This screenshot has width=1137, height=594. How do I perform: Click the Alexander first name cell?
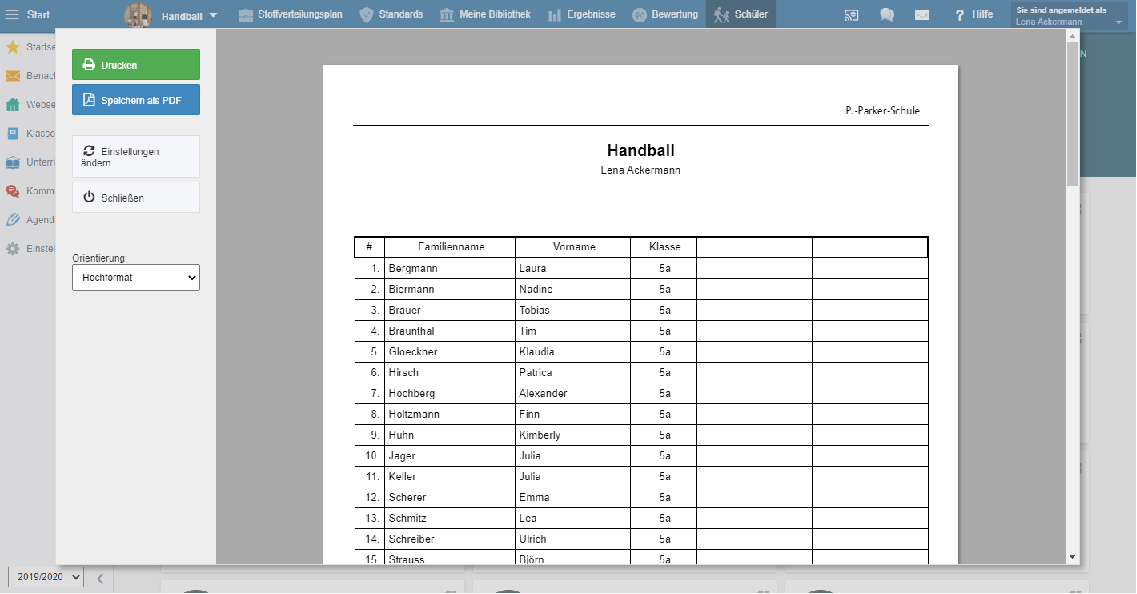(573, 394)
